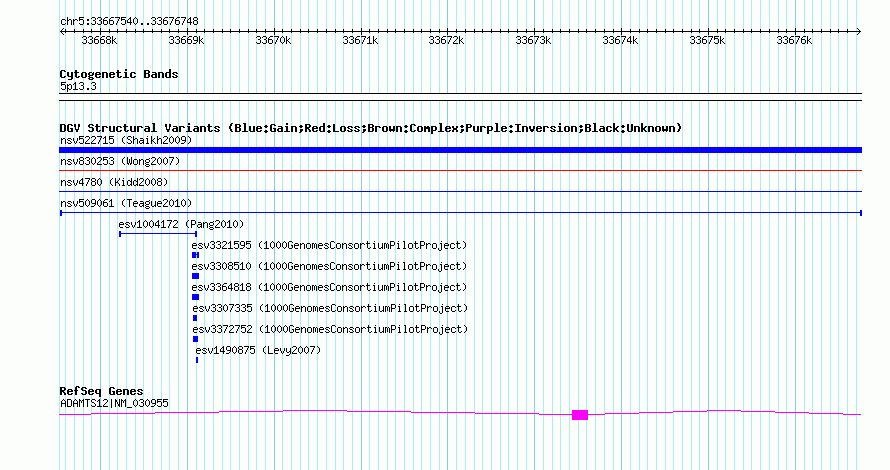
Task: Click the blue glyph under esv3364818
Action: 195,297
